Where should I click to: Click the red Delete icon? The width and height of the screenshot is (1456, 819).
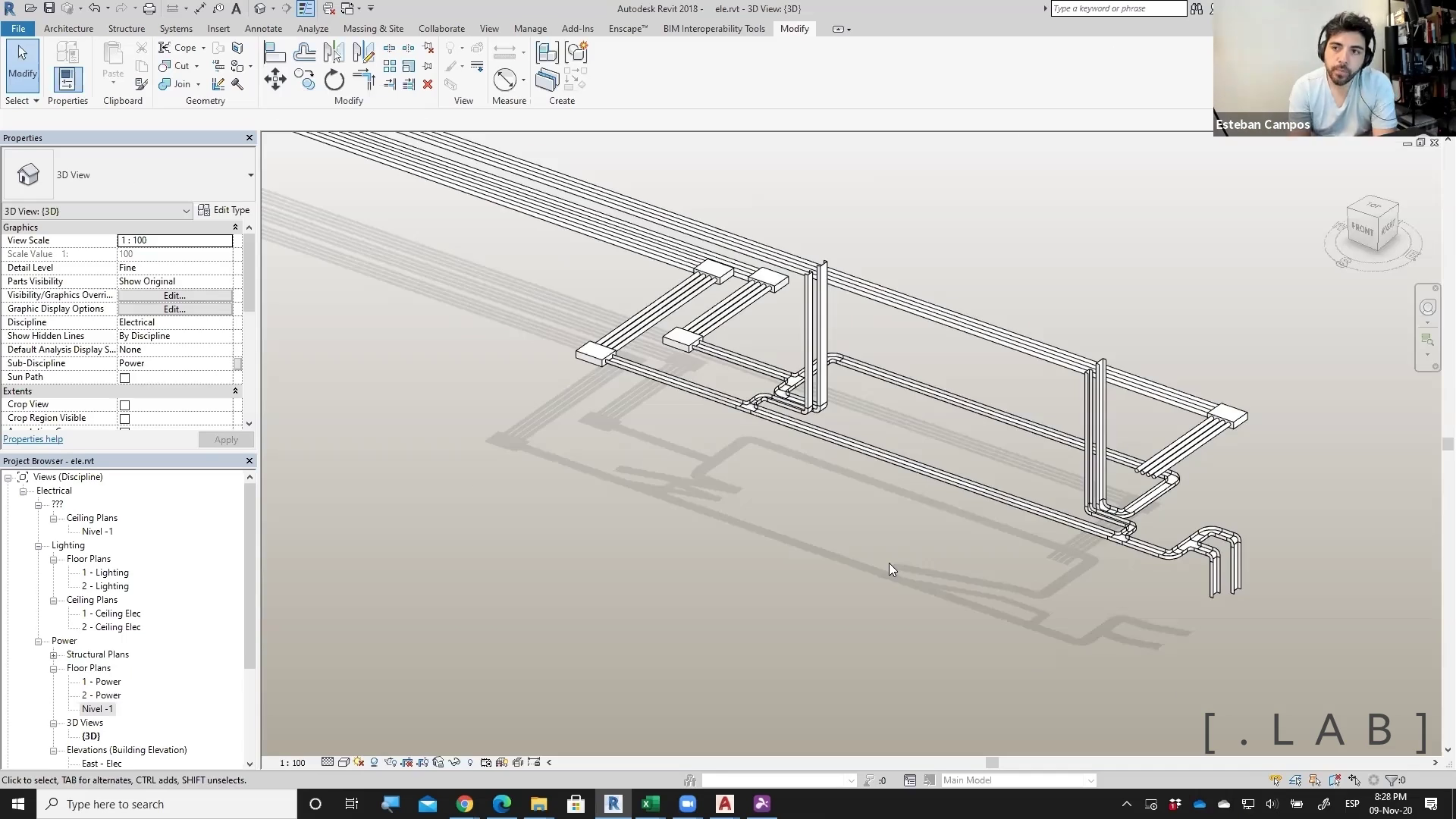click(428, 84)
